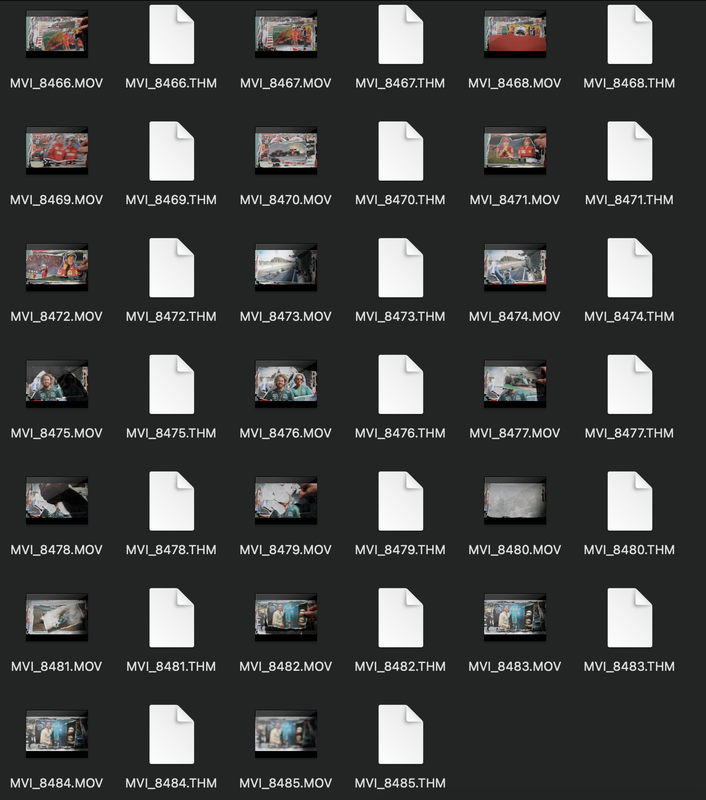Select the MVI_8475.THM blank file icon
The height and width of the screenshot is (800, 706).
pyautogui.click(x=171, y=385)
